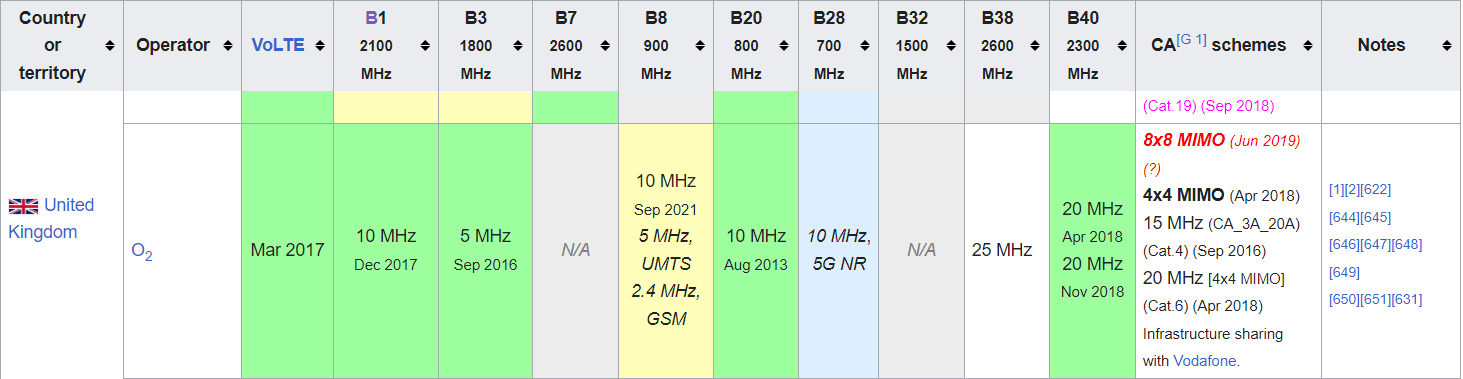Sort the B28 700 MHz column
Viewport: 1463px width, 379px height.
point(865,46)
